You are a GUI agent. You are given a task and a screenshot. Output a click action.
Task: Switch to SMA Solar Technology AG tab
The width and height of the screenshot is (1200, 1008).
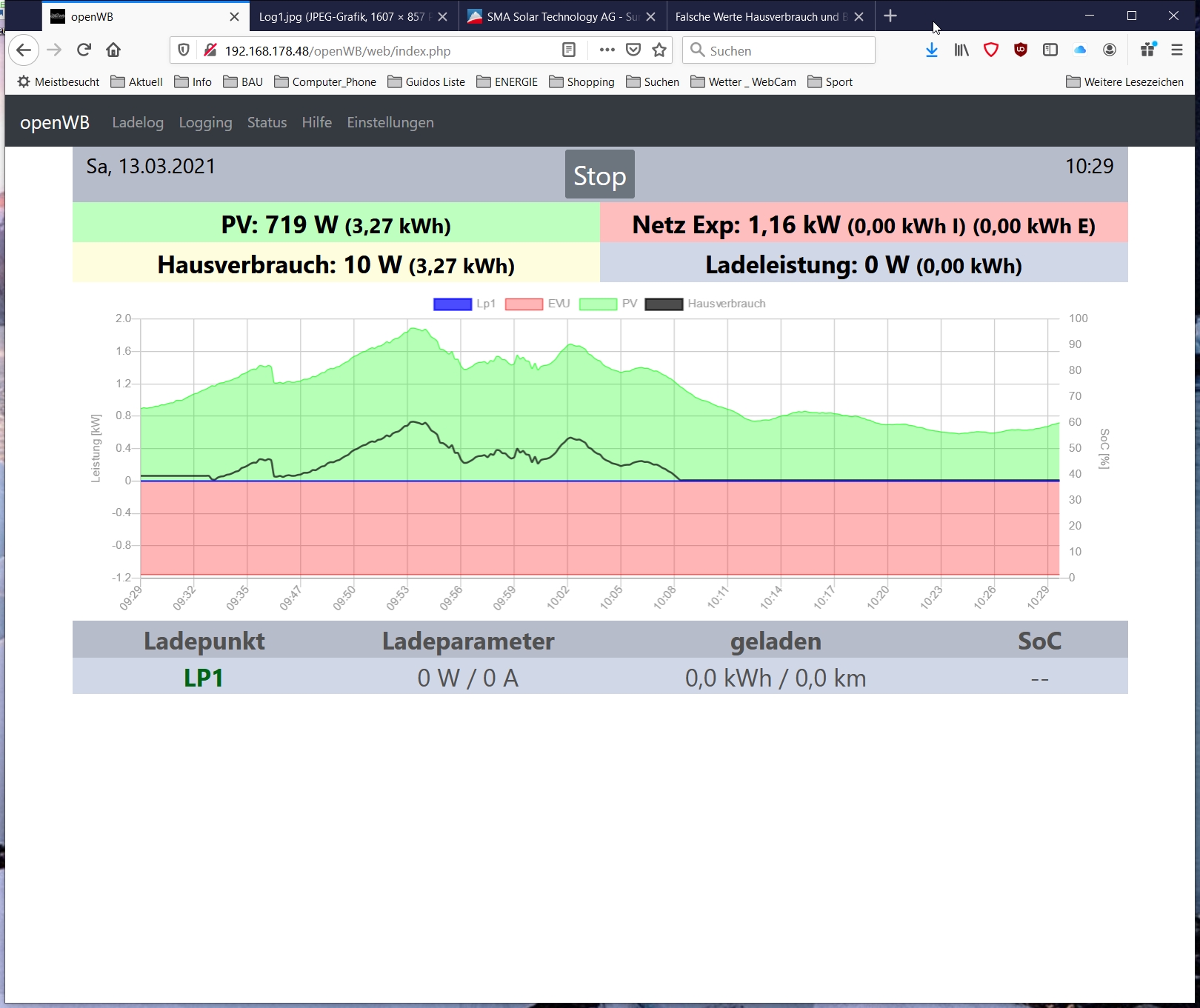[562, 16]
